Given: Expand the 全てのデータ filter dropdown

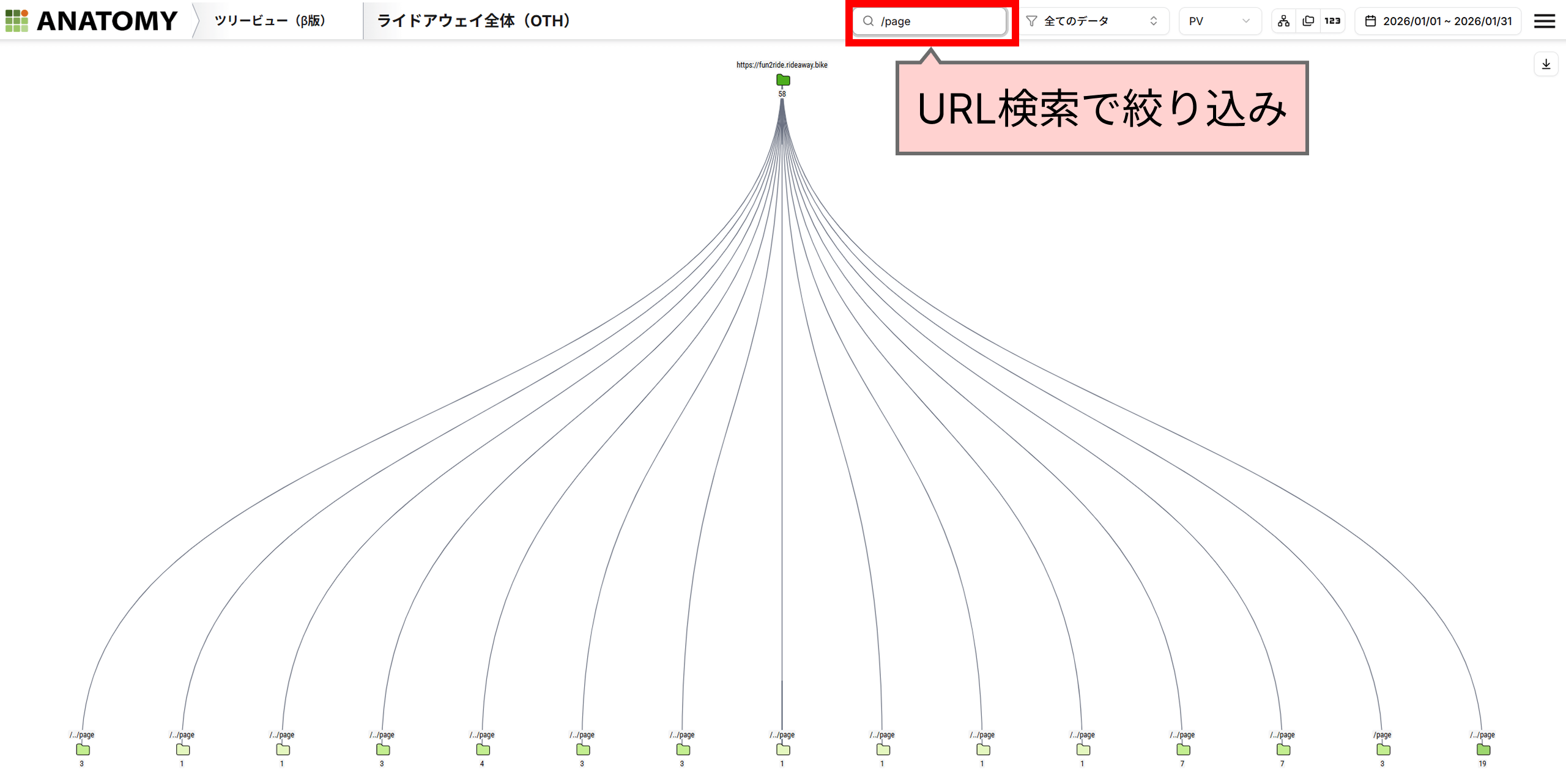Looking at the screenshot, I should click(1095, 21).
